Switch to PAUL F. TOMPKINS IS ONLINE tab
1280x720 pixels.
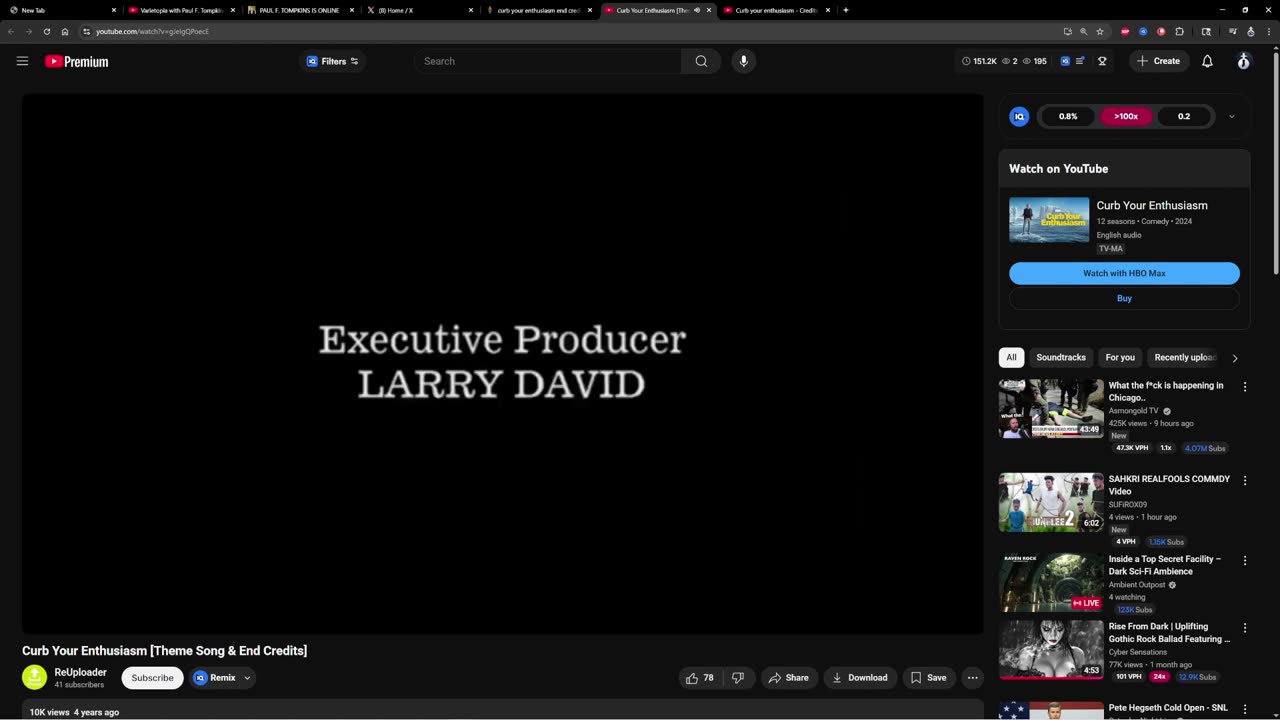click(300, 10)
